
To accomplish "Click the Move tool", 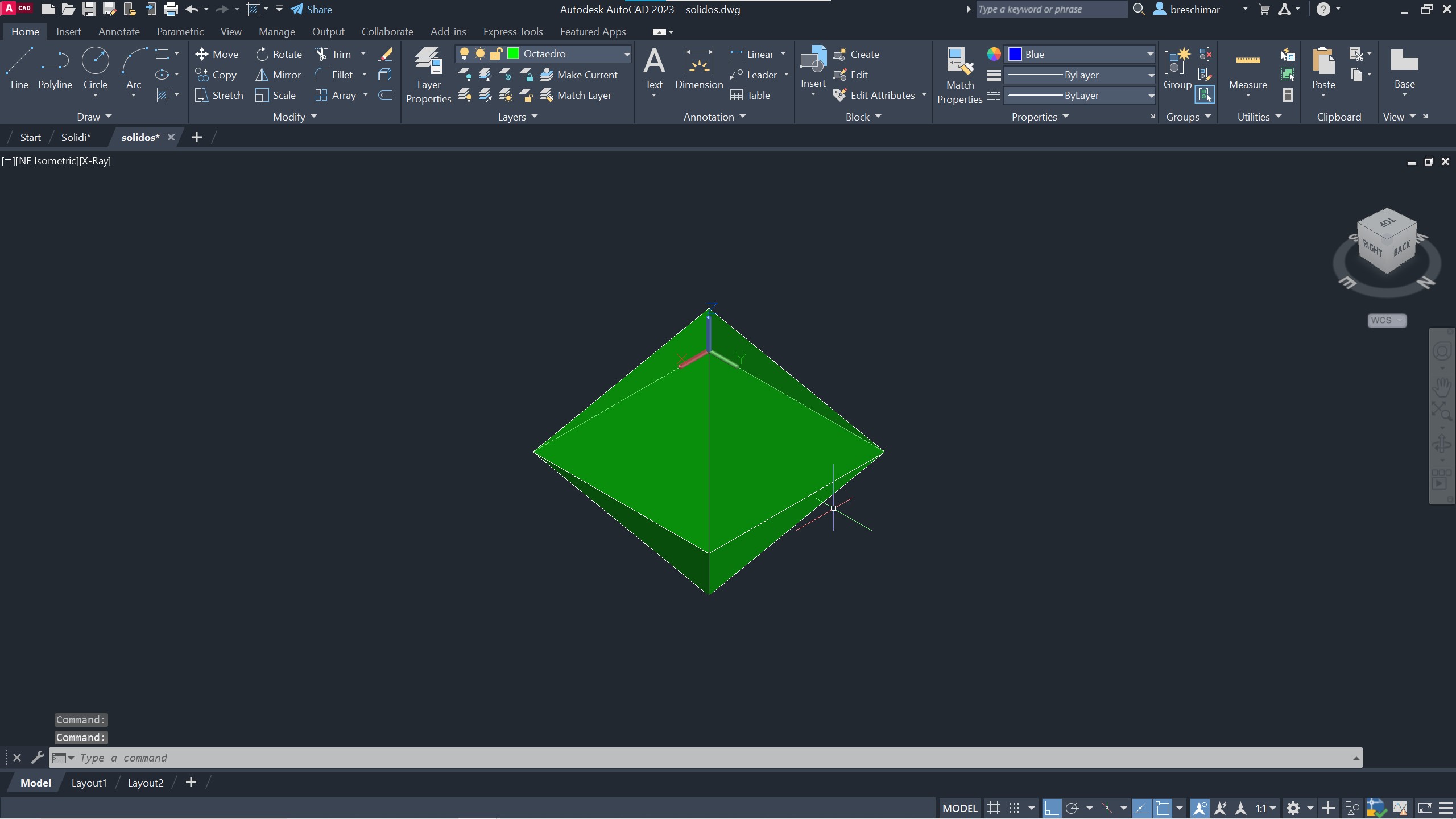I will tap(217, 54).
